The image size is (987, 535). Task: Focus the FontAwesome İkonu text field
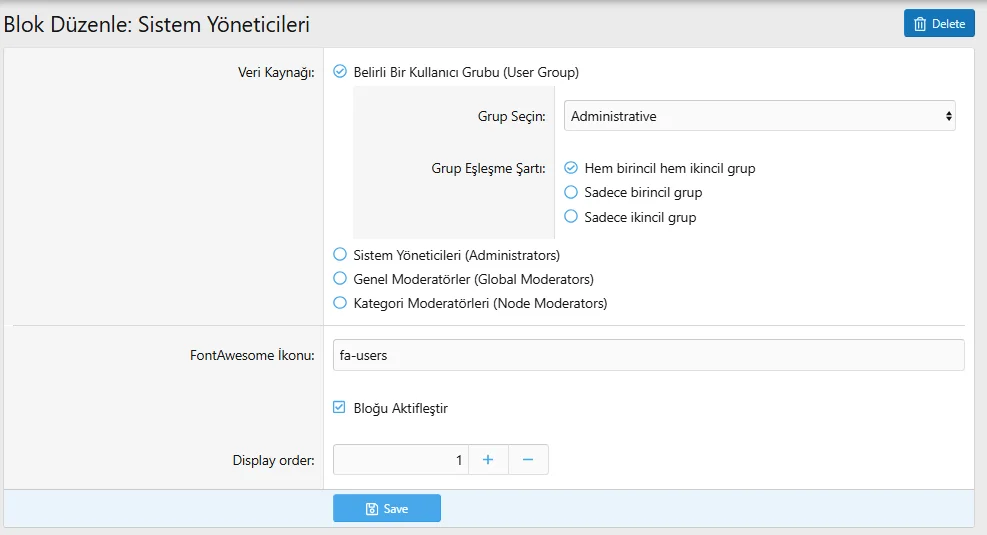point(648,355)
